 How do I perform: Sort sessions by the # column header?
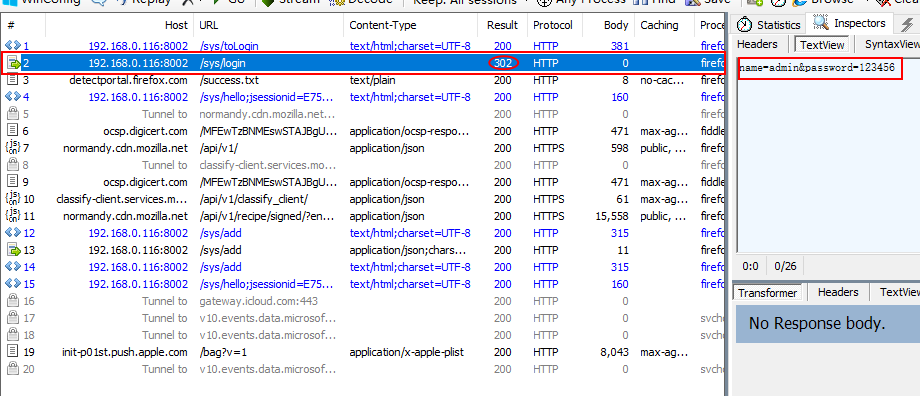[x=23, y=25]
